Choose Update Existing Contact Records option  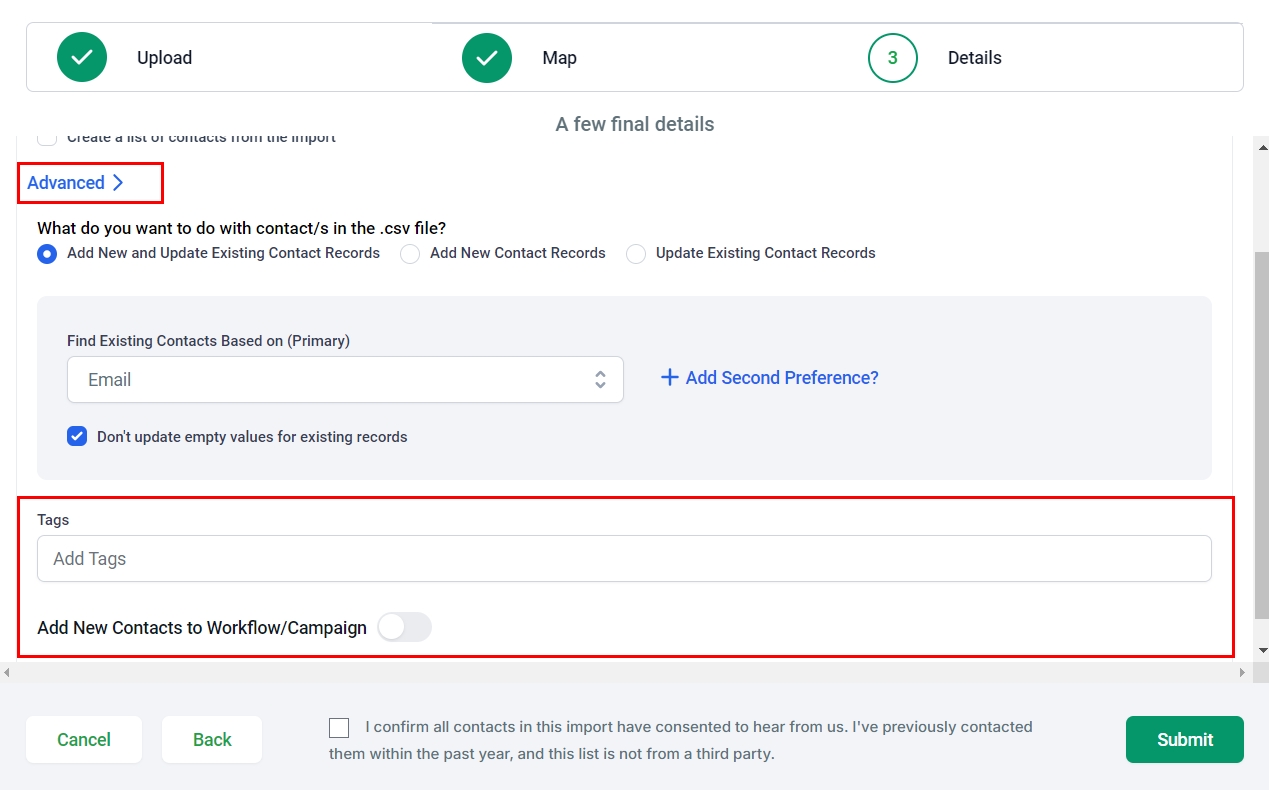636,254
